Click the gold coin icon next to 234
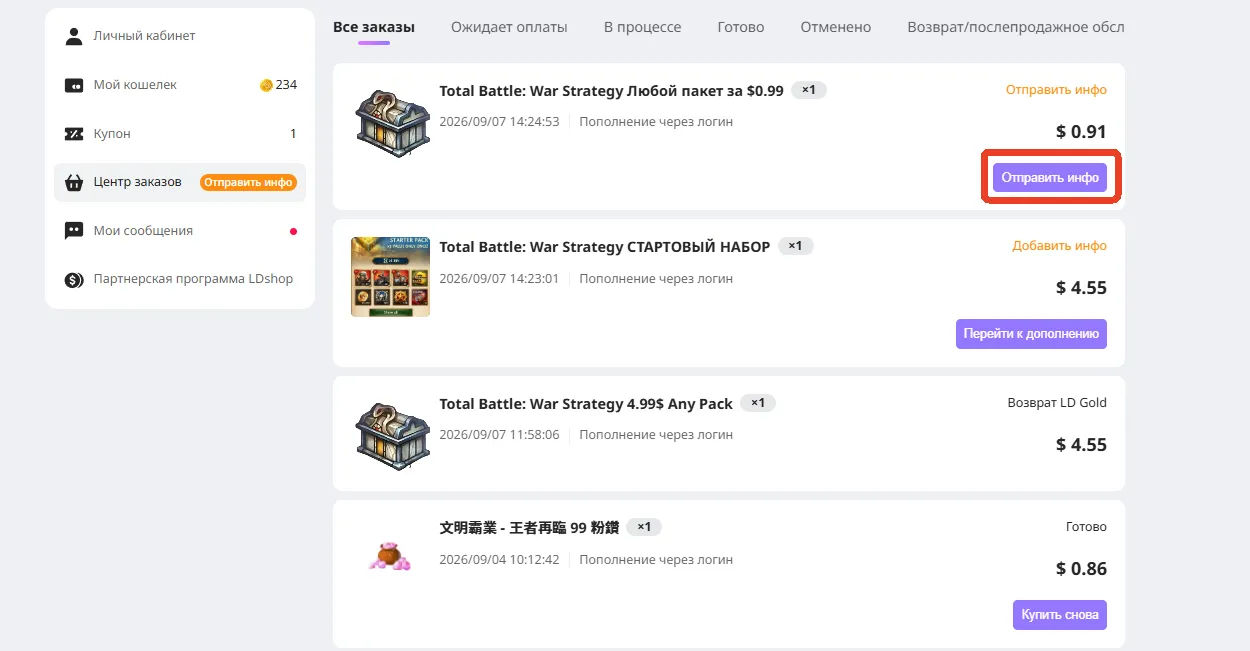Viewport: 1250px width, 651px height. click(266, 85)
